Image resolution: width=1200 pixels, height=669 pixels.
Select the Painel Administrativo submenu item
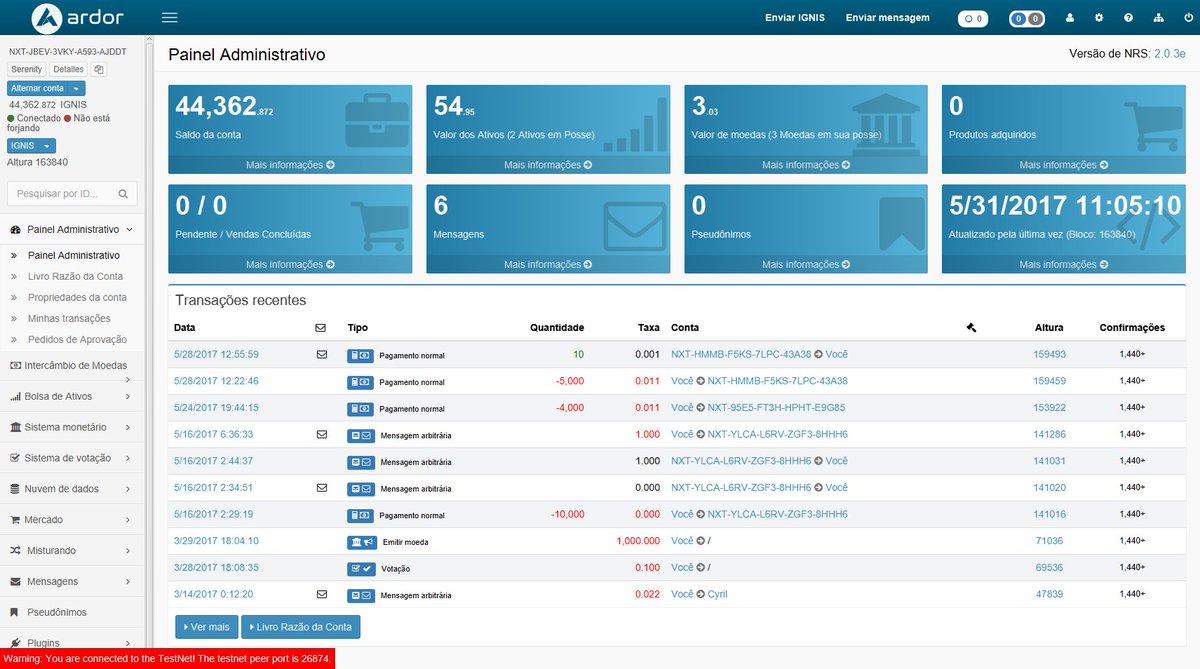tap(74, 255)
